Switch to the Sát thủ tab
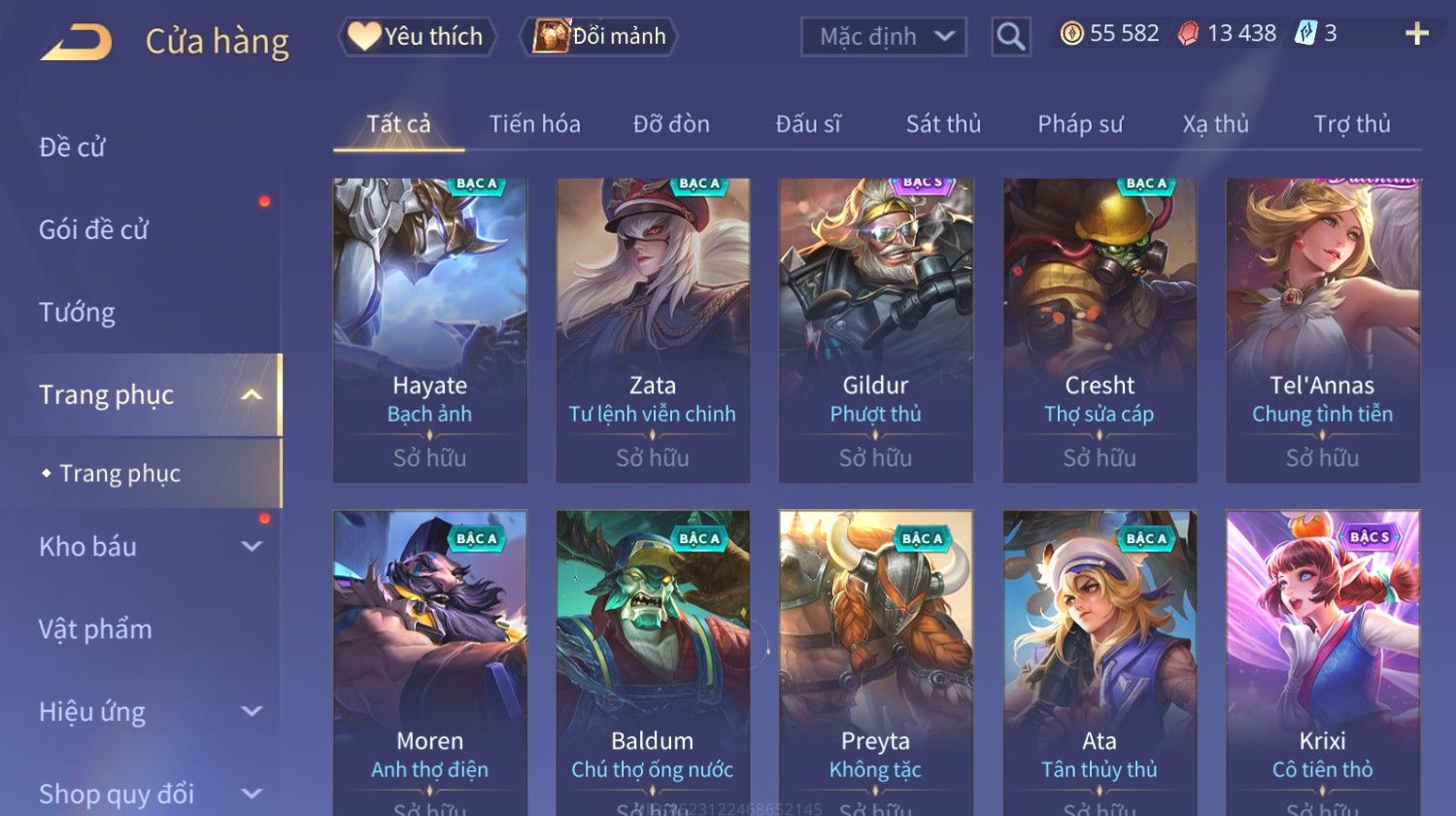This screenshot has height=816, width=1456. [943, 124]
